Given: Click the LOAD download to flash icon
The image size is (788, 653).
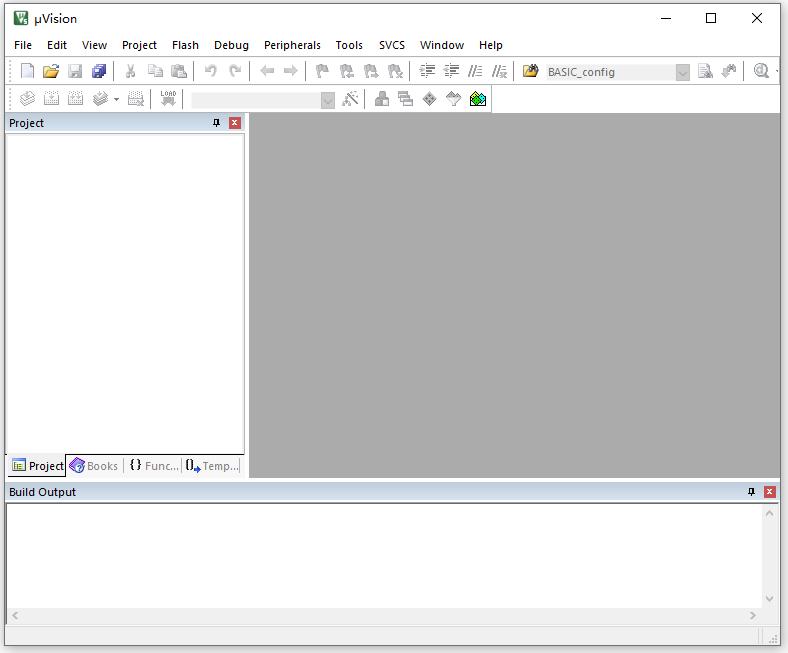Looking at the screenshot, I should 168,99.
